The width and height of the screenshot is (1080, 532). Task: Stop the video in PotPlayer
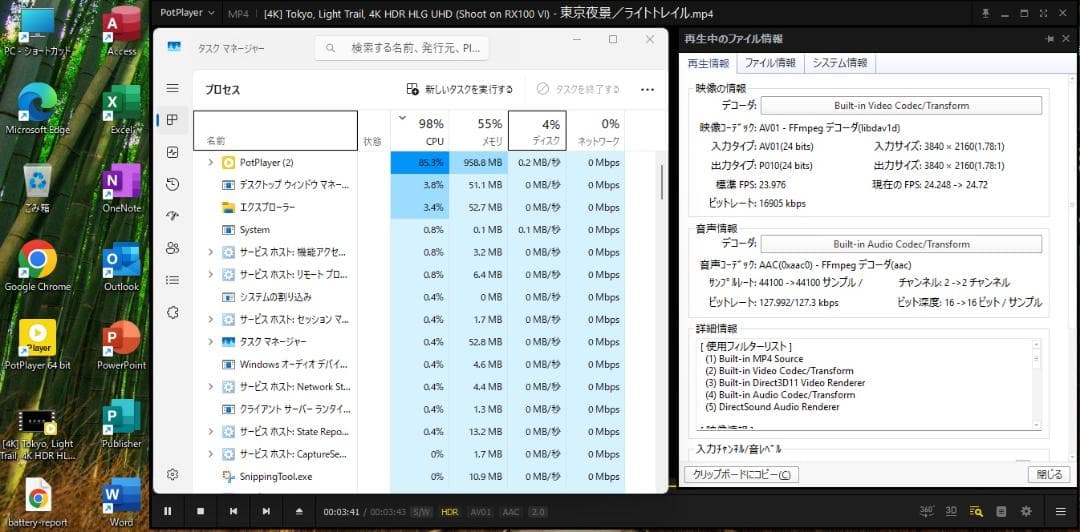[201, 511]
